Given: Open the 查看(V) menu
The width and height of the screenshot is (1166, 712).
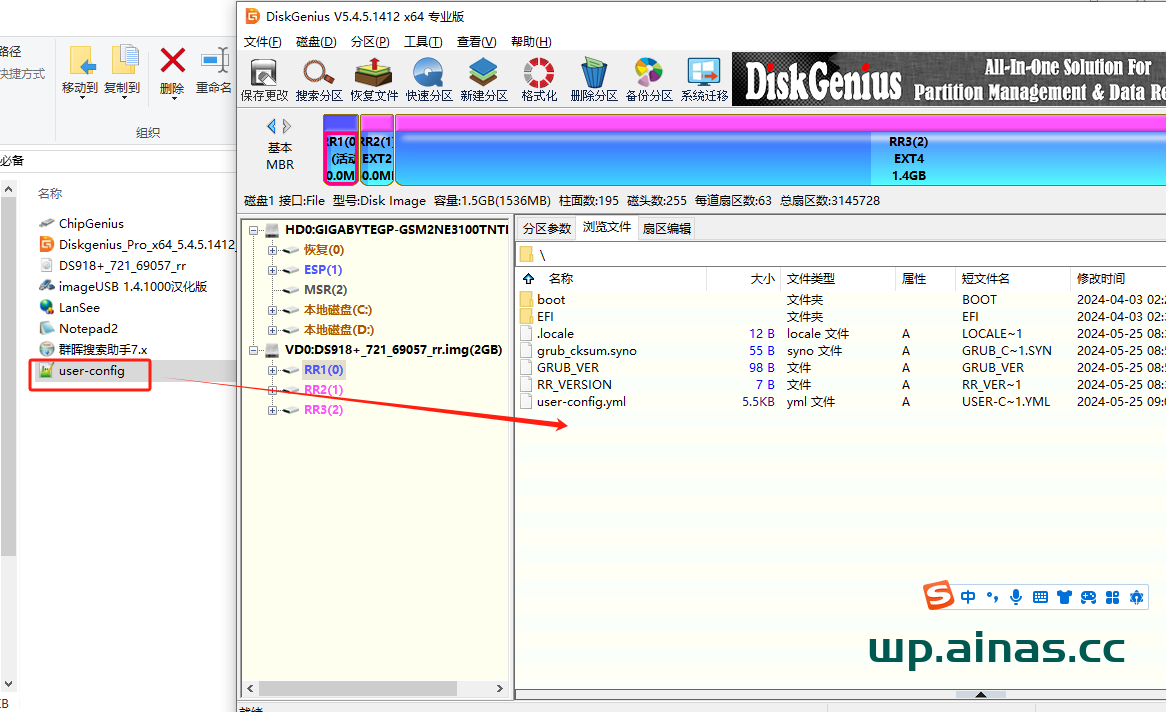Looking at the screenshot, I should (x=477, y=42).
